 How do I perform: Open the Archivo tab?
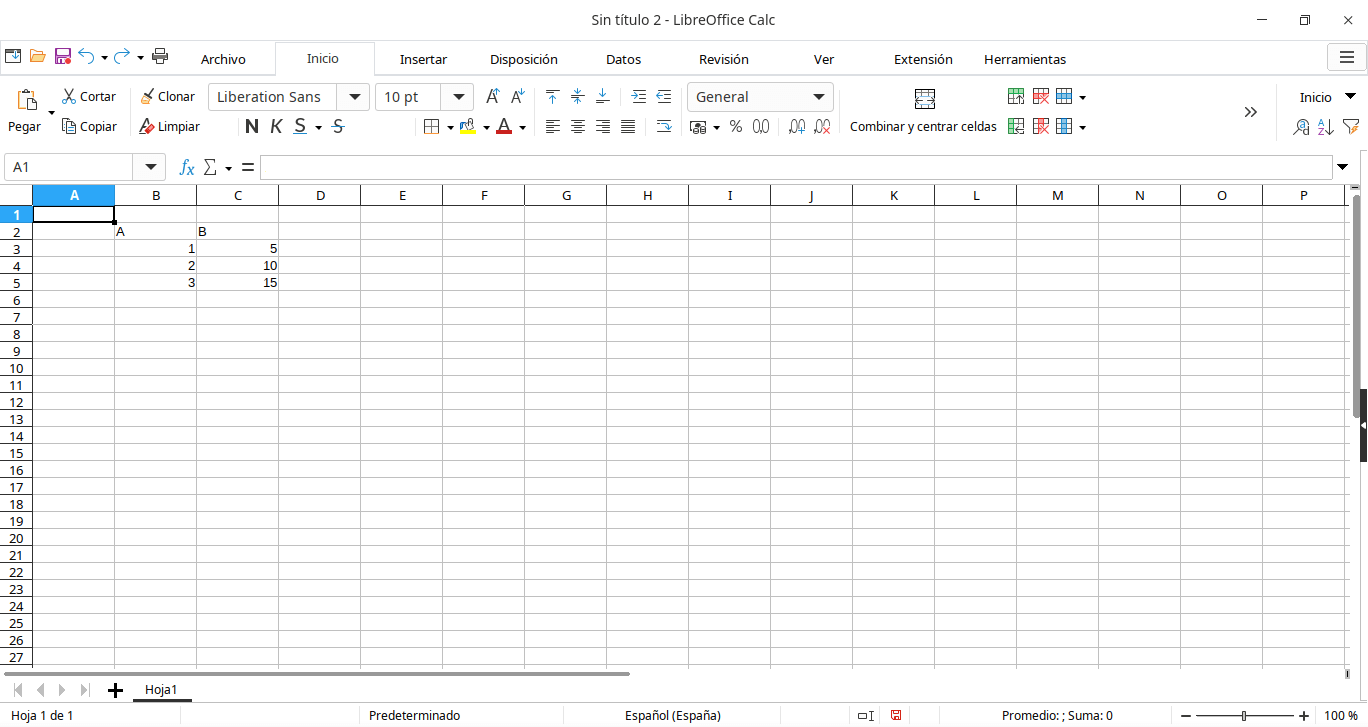[223, 59]
